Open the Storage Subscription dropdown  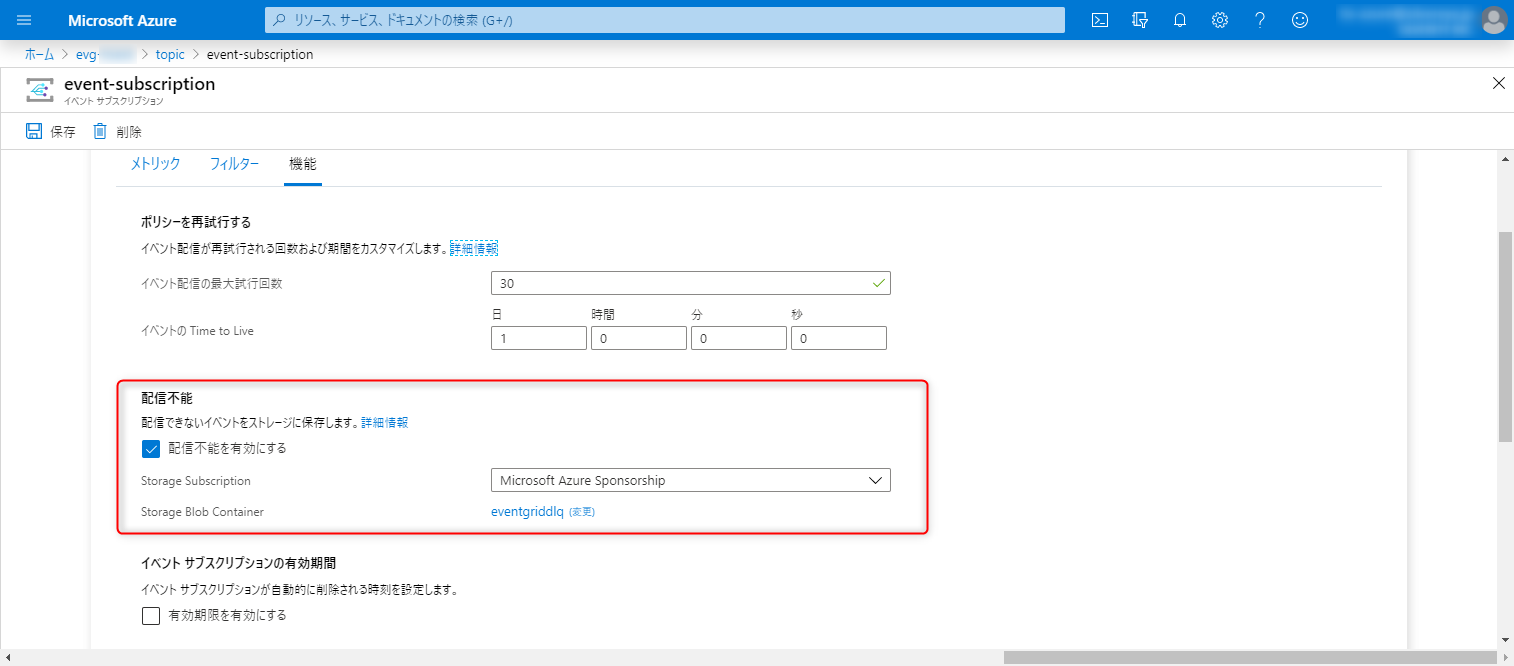(x=691, y=480)
